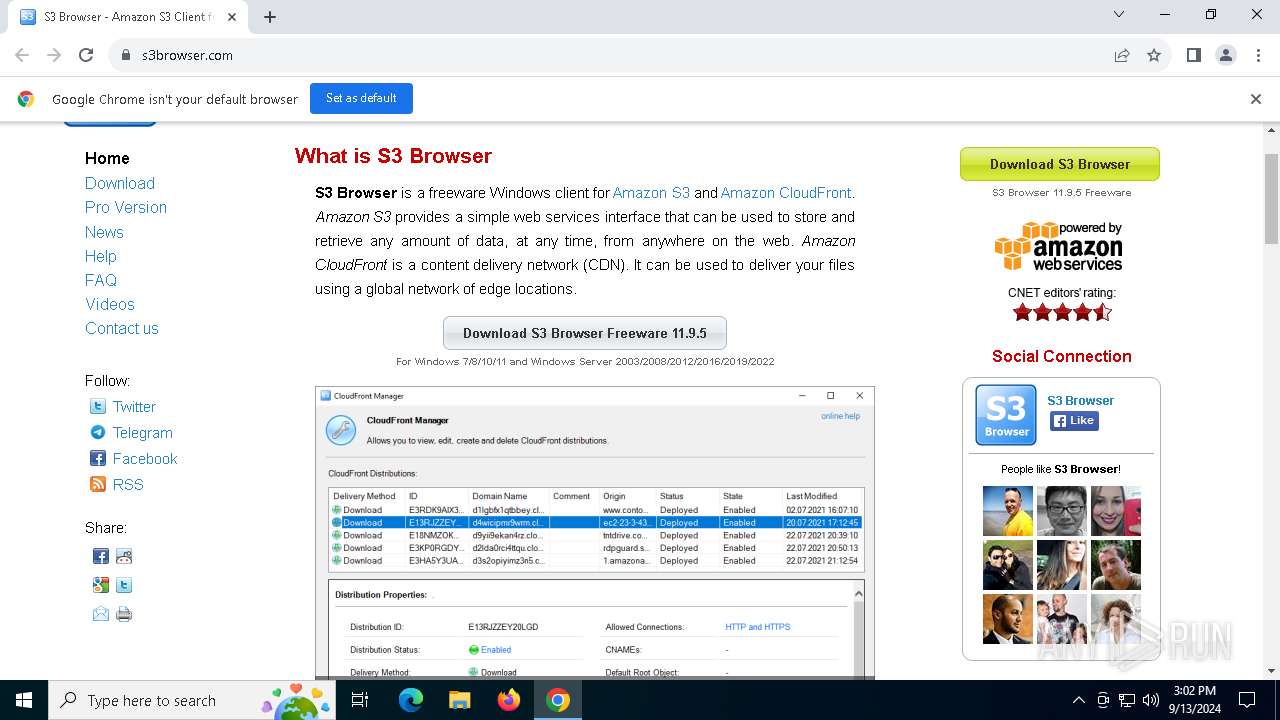Open the Chrome tab search dropdown
This screenshot has width=1280, height=720.
[x=1119, y=14]
